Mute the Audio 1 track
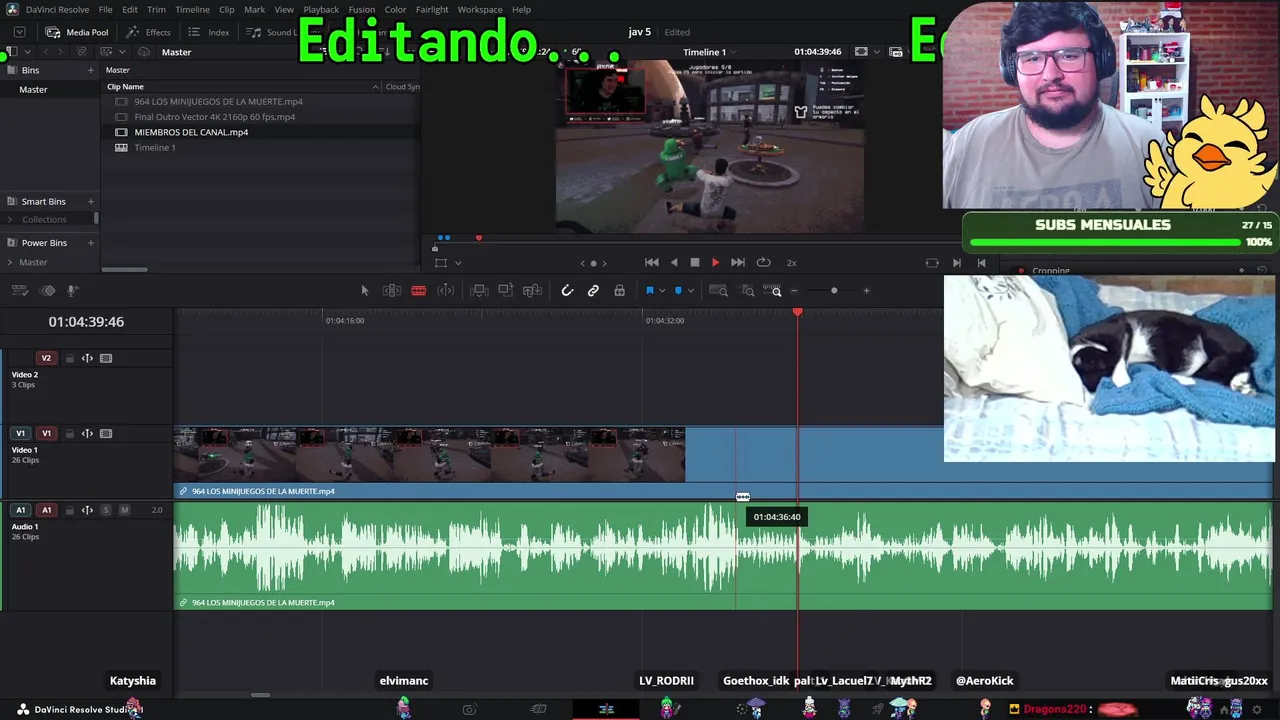This screenshot has height=720, width=1280. 124,510
